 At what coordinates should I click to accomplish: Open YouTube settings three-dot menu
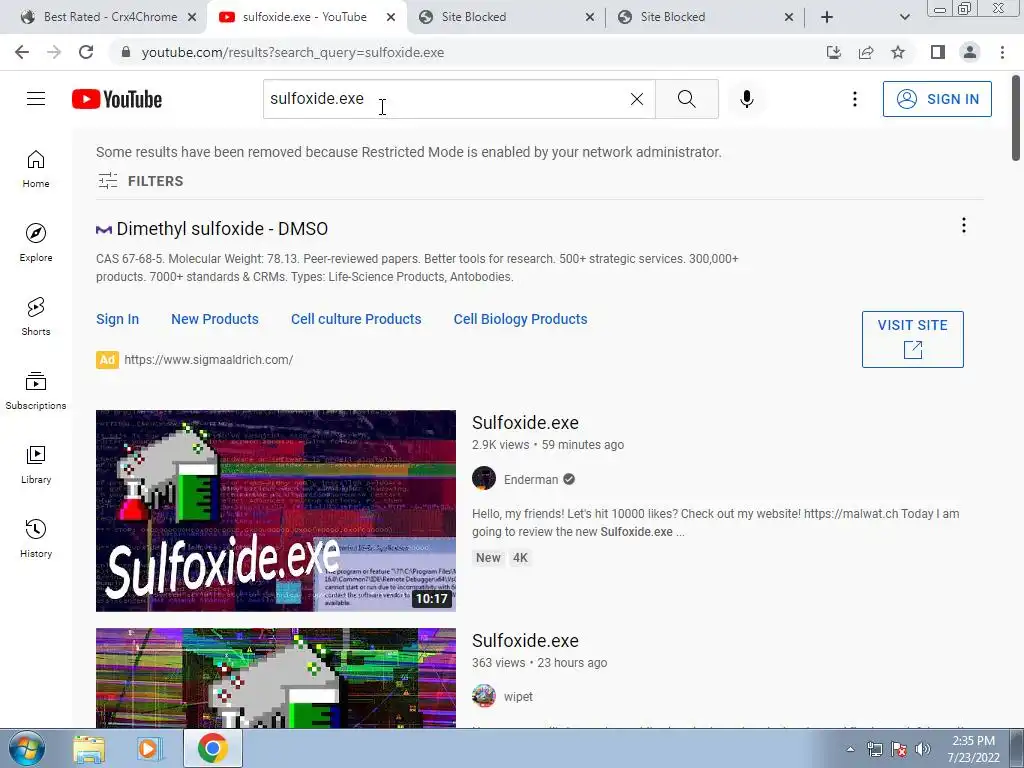(x=854, y=99)
